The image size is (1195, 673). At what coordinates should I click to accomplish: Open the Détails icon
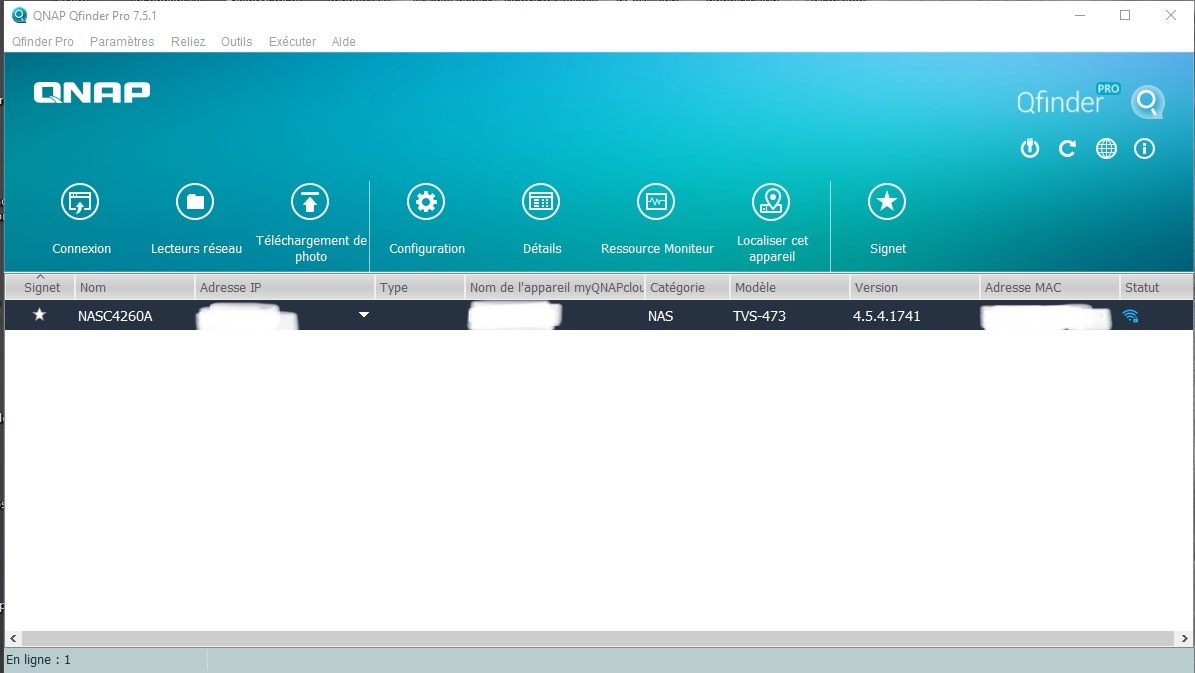pyautogui.click(x=541, y=202)
